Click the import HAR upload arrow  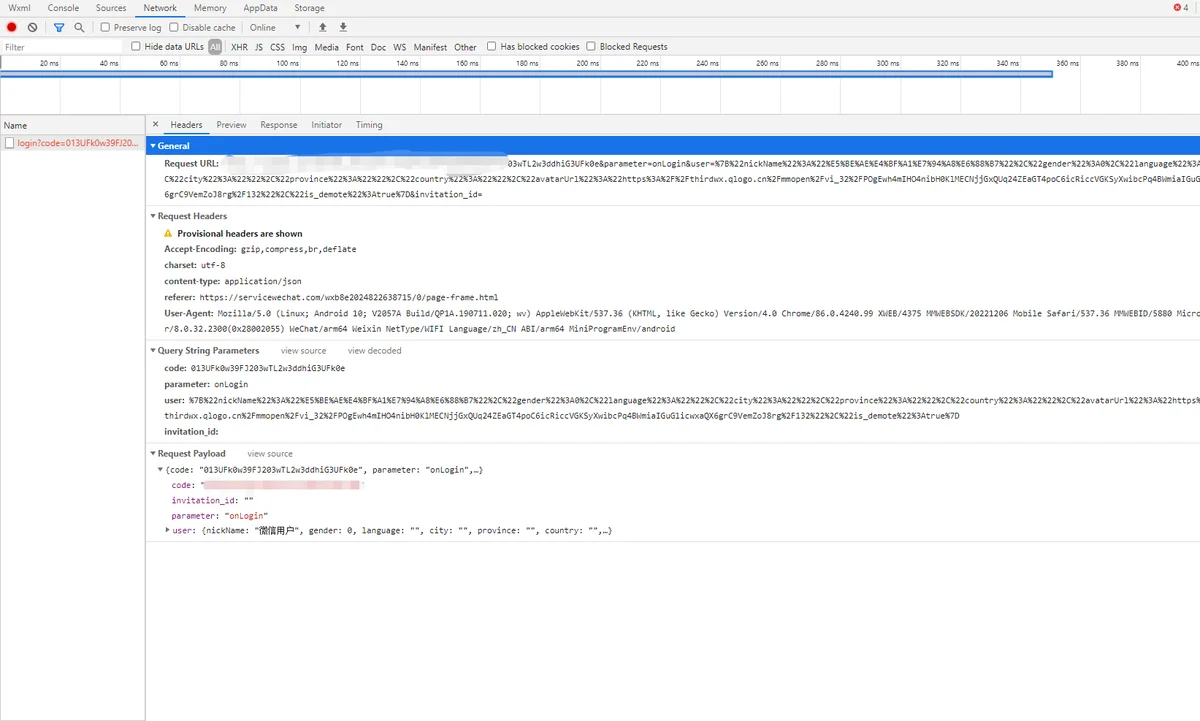tap(322, 28)
